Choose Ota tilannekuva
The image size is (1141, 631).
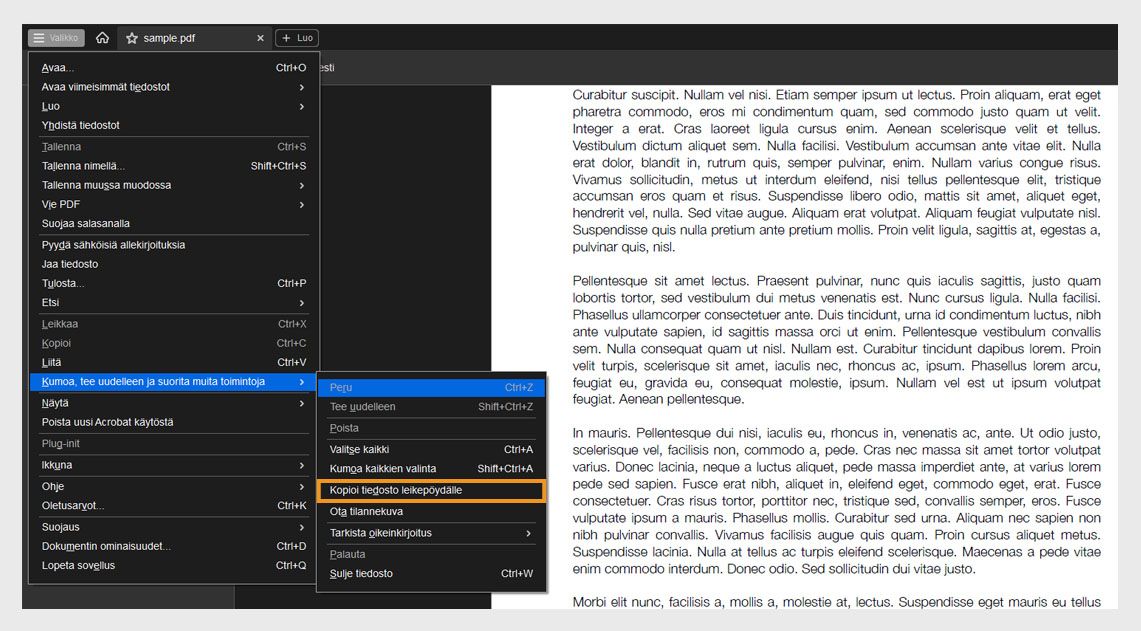pos(432,512)
